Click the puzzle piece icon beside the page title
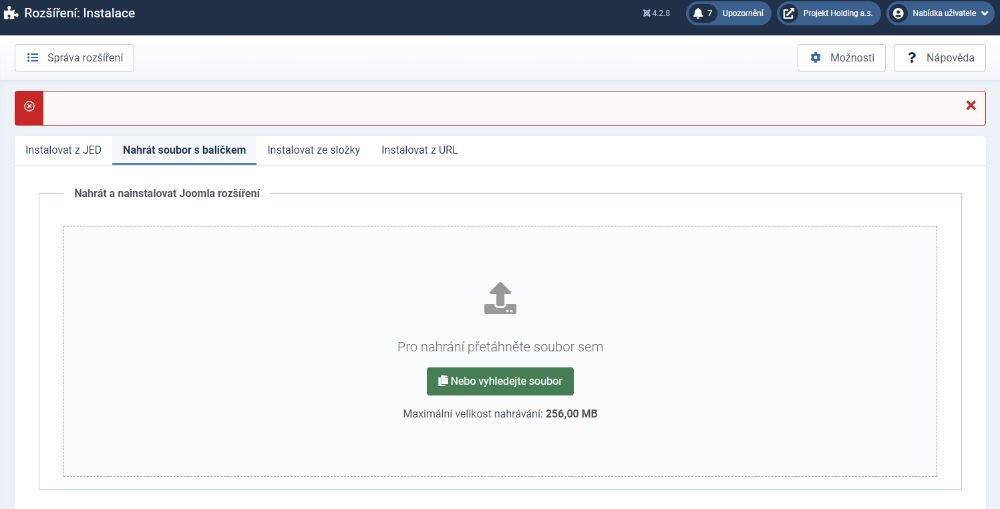This screenshot has height=509, width=1000. click(x=11, y=14)
